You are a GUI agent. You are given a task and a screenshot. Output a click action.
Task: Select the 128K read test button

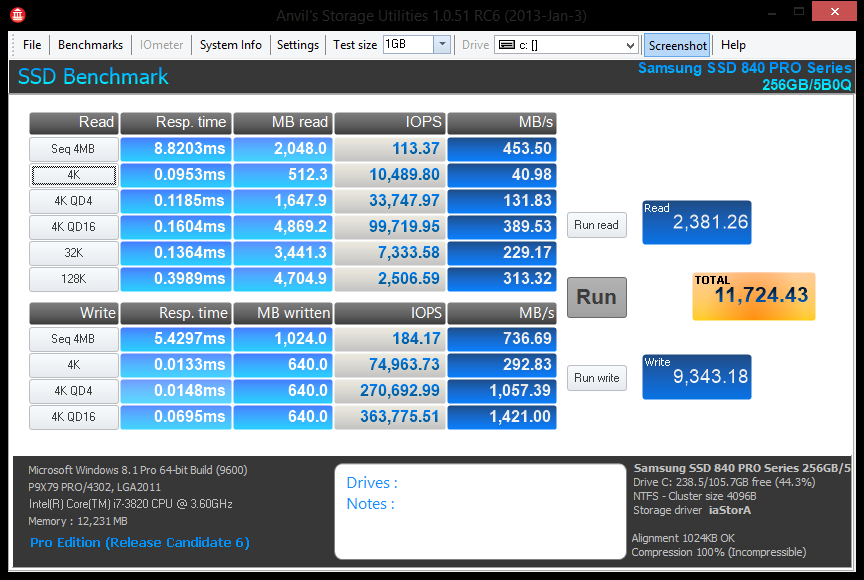[x=74, y=279]
